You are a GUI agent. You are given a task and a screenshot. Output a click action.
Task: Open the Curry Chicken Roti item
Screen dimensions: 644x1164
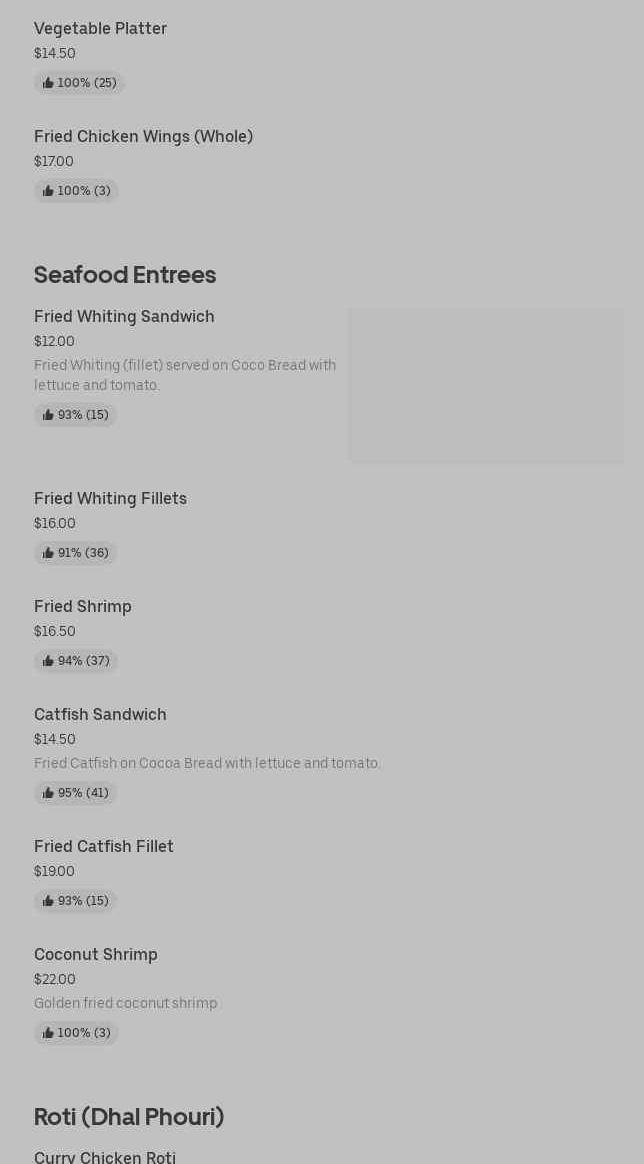pos(105,1157)
